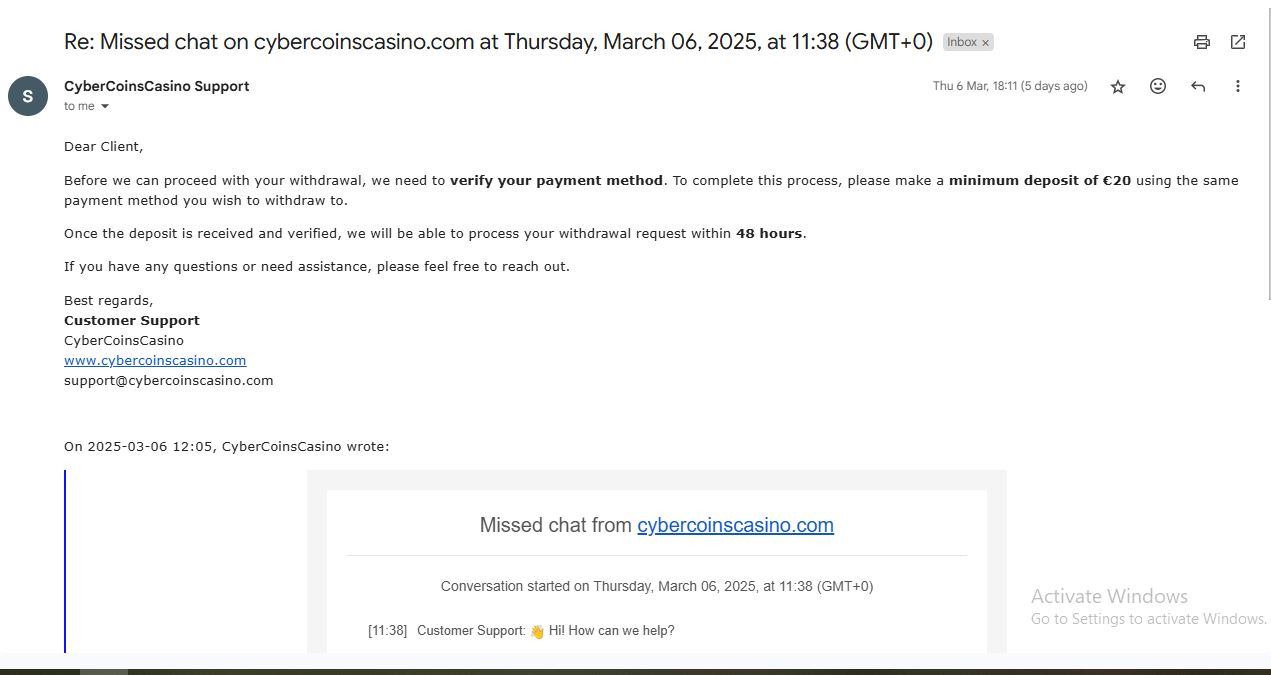Open the three-dot More options menu
The height and width of the screenshot is (675, 1271).
coord(1238,87)
